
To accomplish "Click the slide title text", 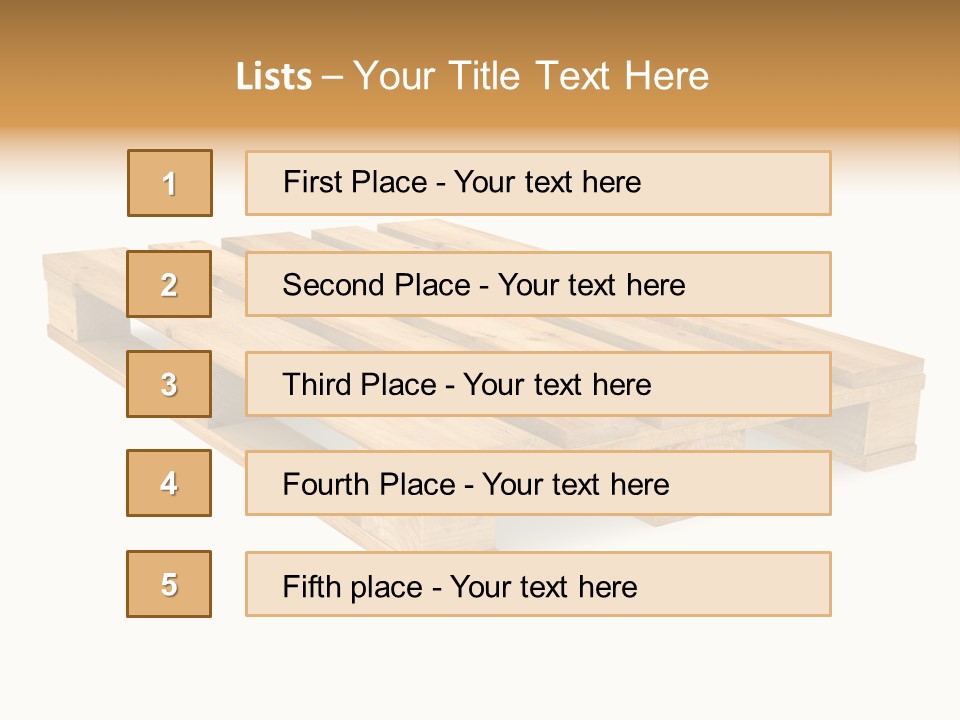I will point(472,76).
